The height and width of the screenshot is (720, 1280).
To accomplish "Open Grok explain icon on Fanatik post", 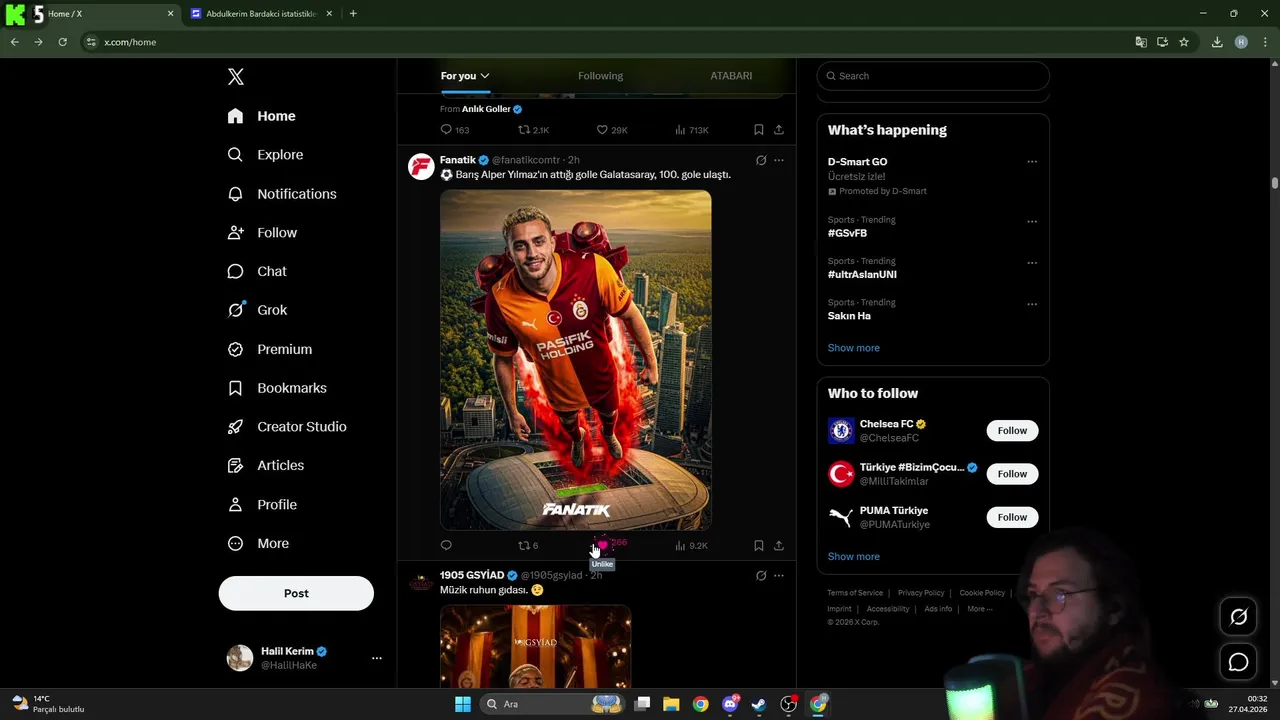I will click(761, 160).
